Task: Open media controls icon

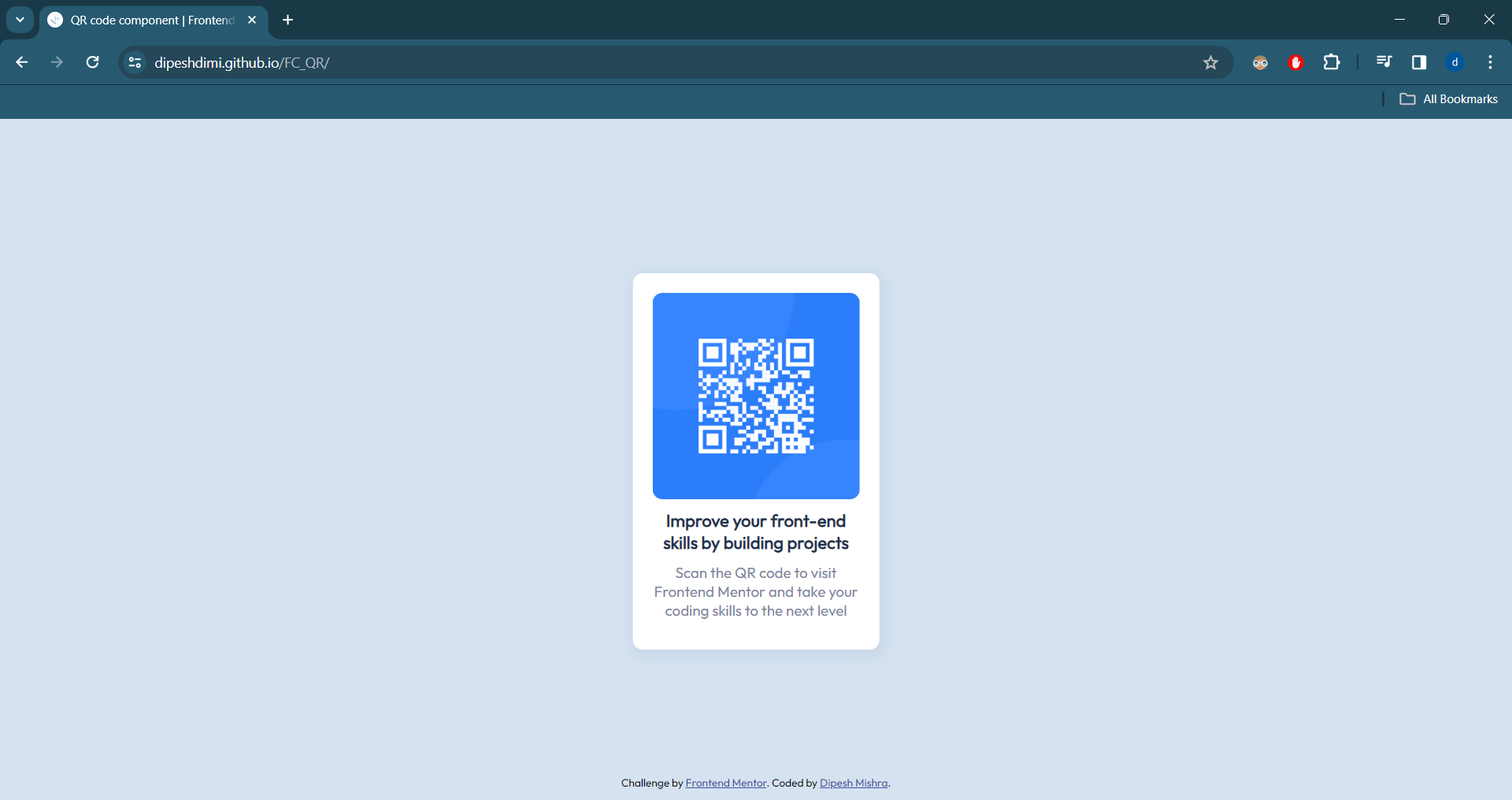Action: point(1384,62)
